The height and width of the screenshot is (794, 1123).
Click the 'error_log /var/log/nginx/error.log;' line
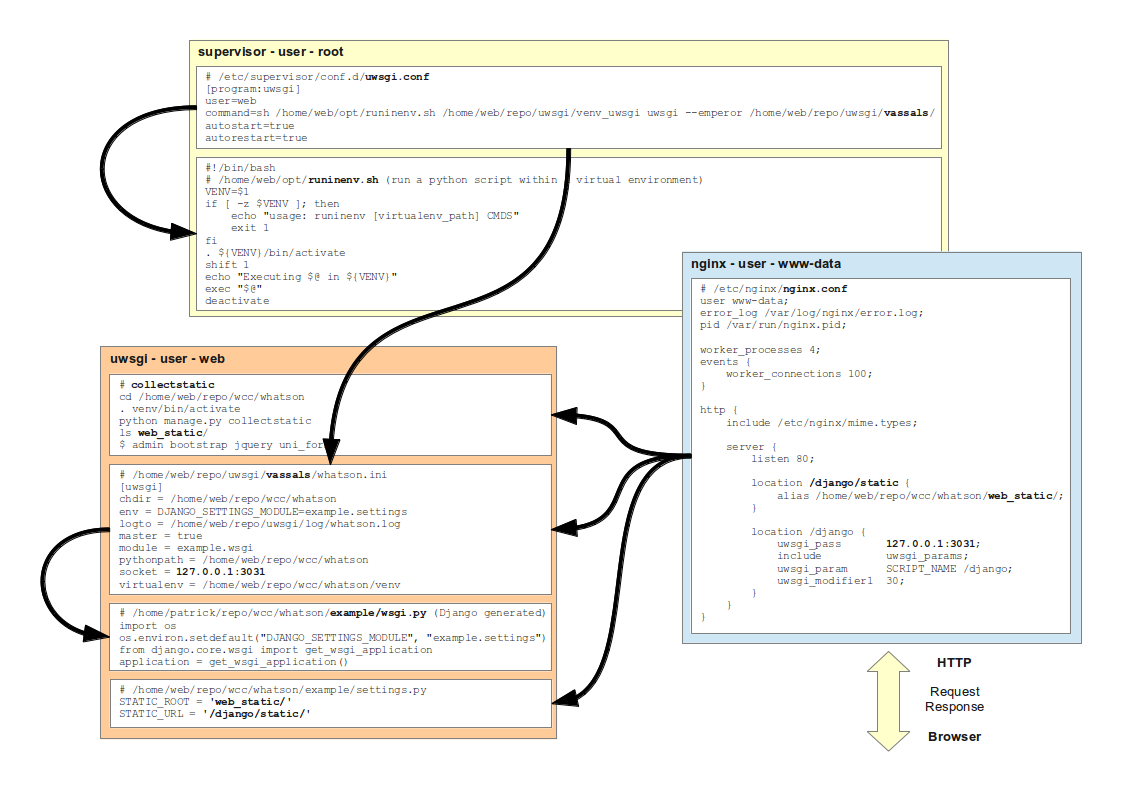[811, 313]
